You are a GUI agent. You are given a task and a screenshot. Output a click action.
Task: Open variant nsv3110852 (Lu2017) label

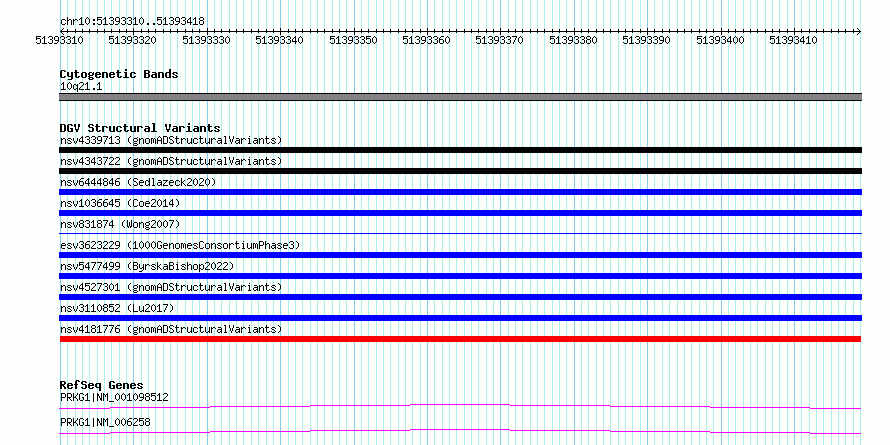tap(117, 308)
